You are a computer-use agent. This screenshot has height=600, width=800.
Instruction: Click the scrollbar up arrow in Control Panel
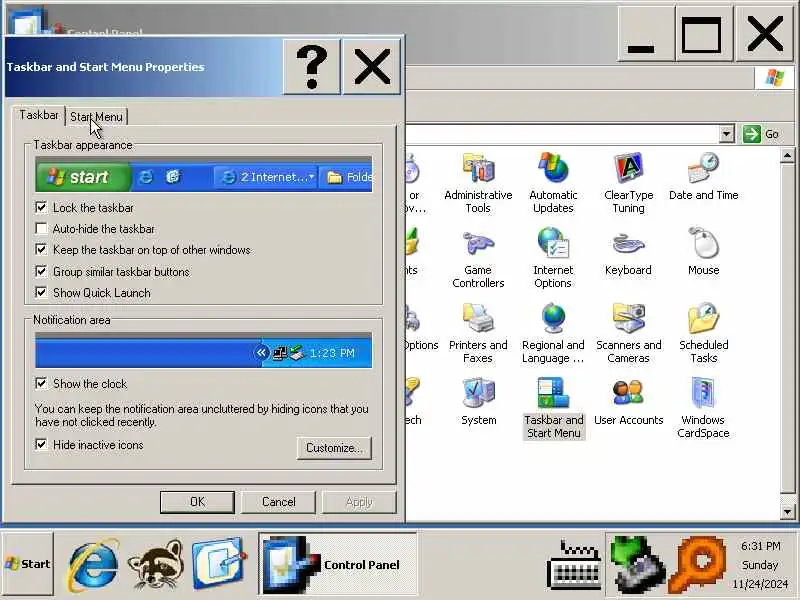click(x=787, y=156)
